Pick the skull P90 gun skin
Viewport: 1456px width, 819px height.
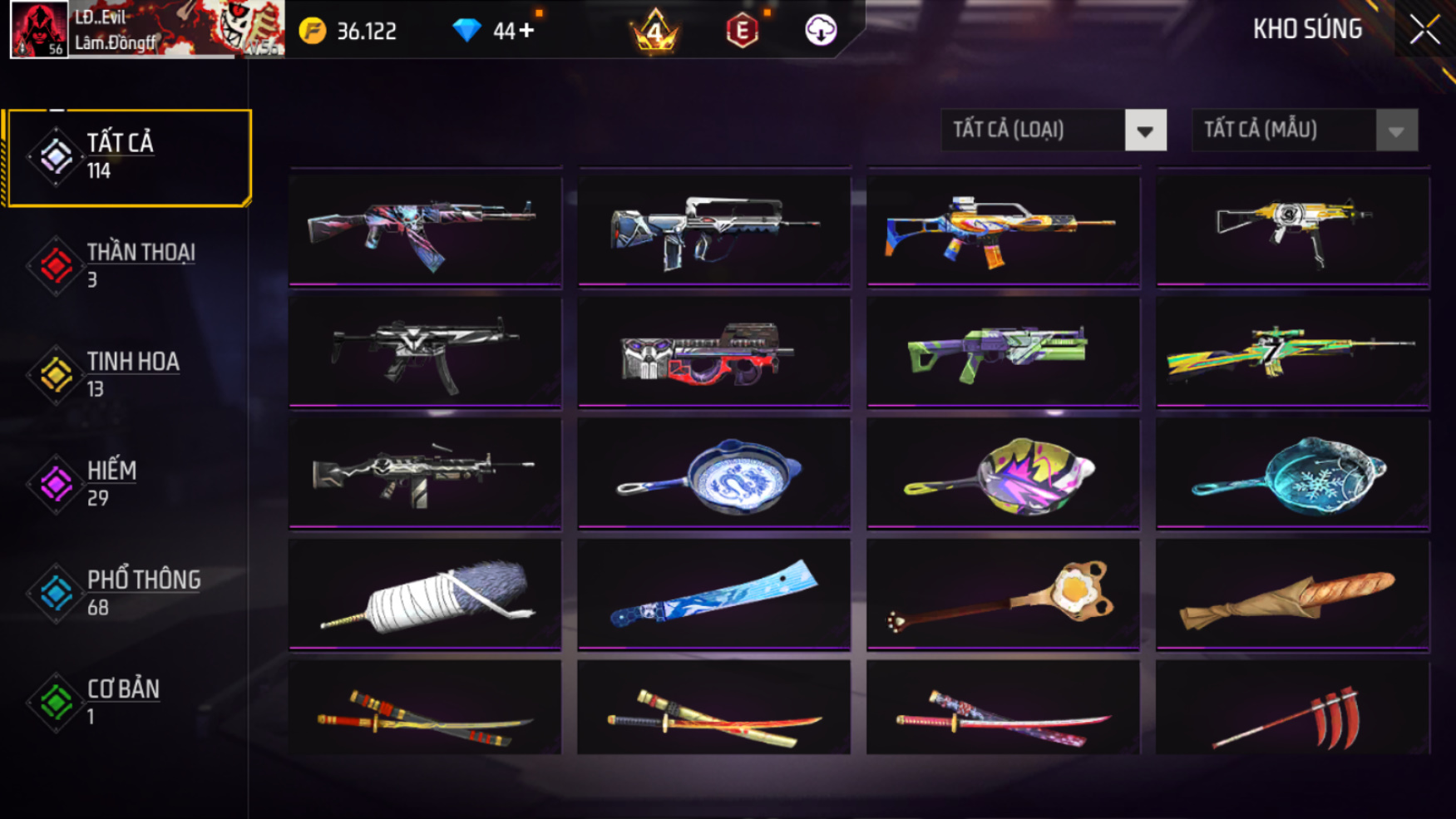coord(714,351)
